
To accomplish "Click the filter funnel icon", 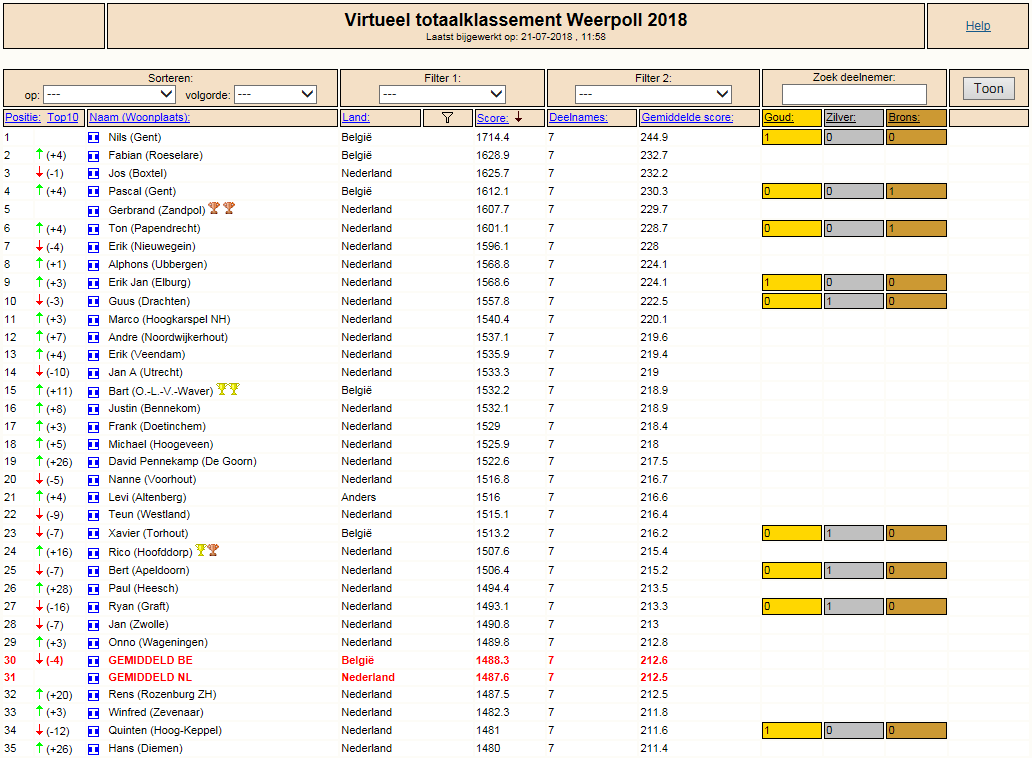I will (x=447, y=118).
